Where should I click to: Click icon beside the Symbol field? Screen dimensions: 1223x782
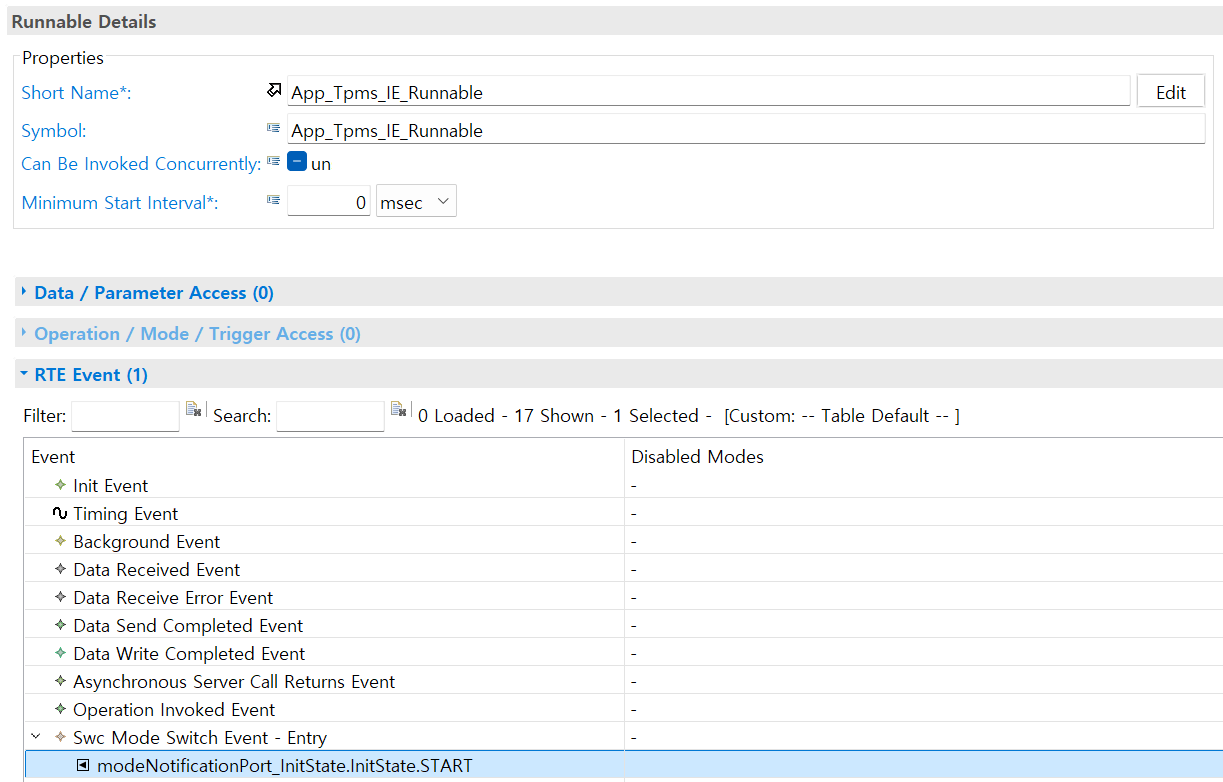(x=273, y=129)
